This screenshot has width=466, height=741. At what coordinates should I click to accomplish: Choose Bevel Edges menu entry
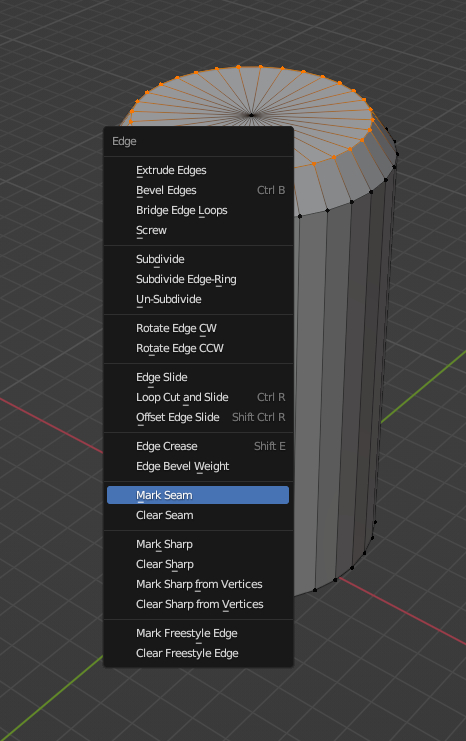click(198, 190)
